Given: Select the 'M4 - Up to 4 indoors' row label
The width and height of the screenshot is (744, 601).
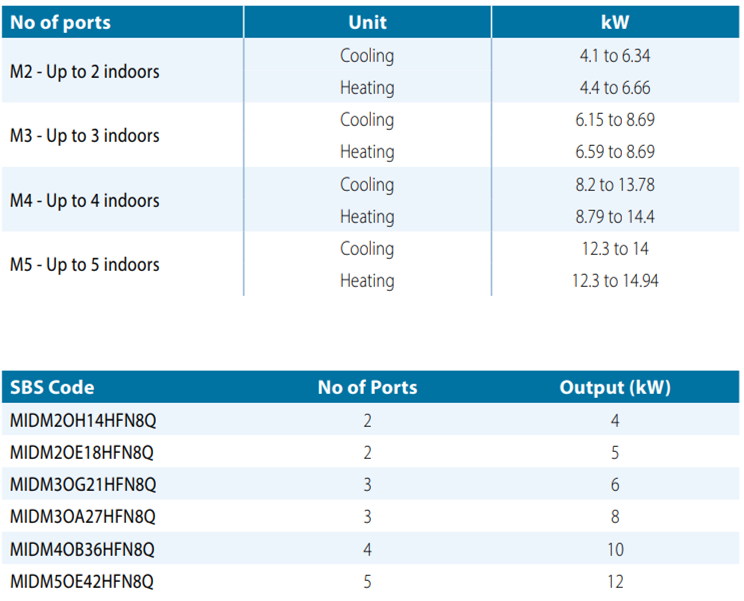Looking at the screenshot, I should click(85, 201).
